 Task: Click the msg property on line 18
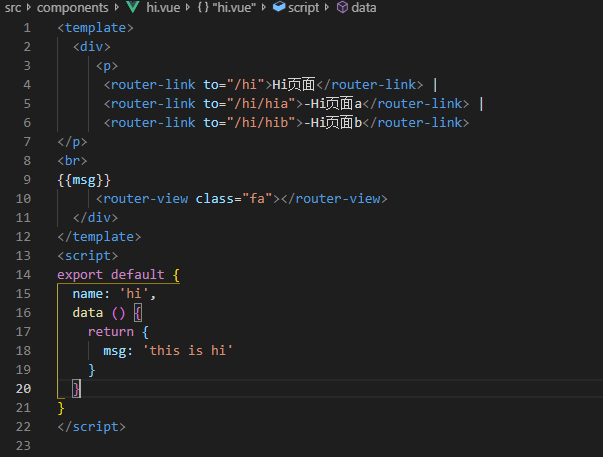[115, 351]
